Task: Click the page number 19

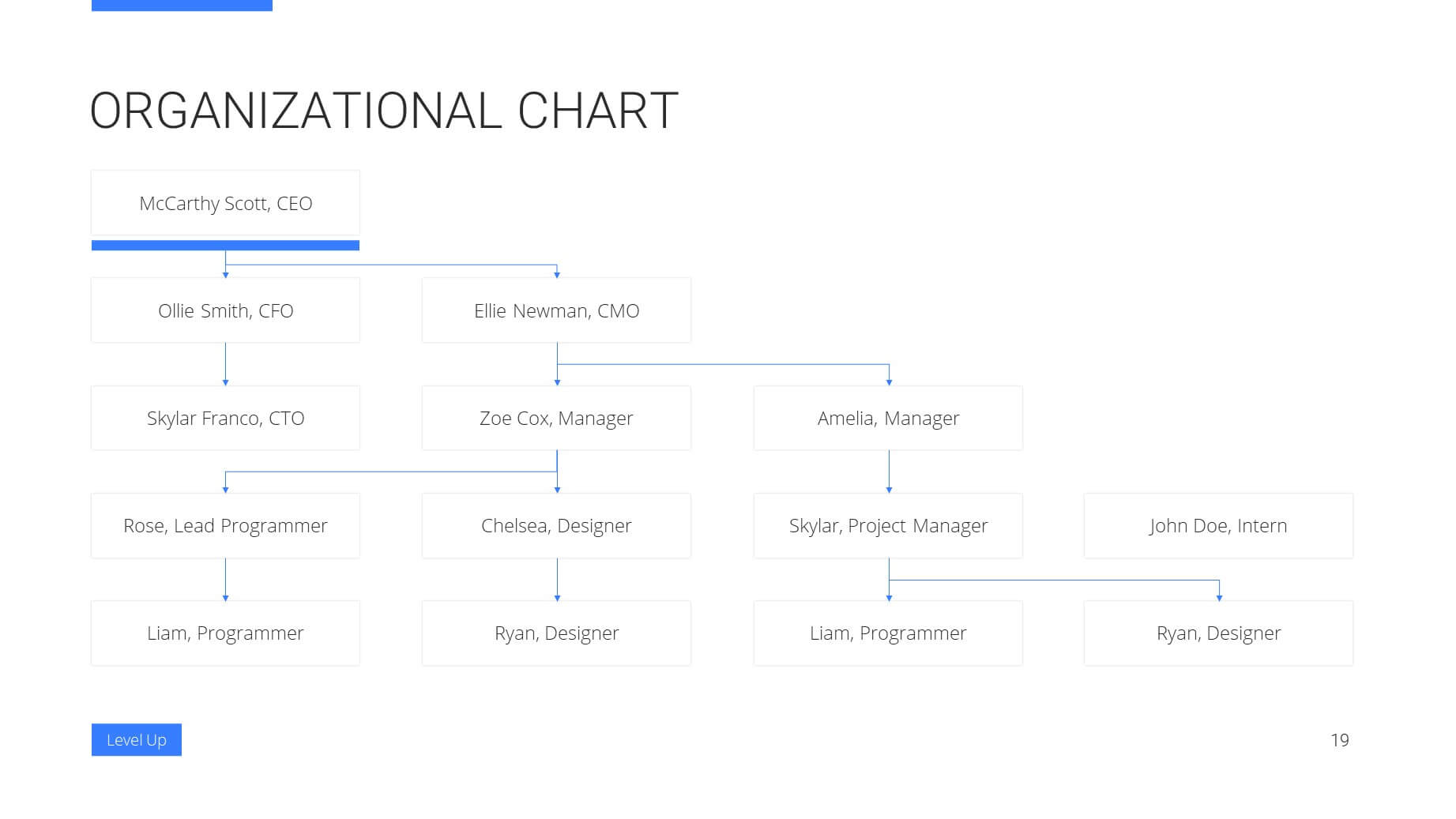Action: (1340, 740)
